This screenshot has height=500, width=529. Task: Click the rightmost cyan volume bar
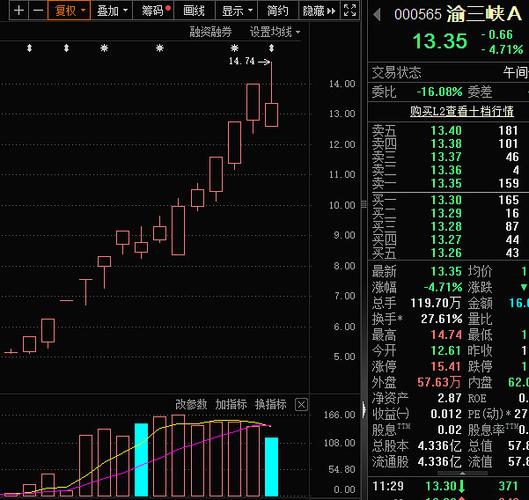coord(272,467)
